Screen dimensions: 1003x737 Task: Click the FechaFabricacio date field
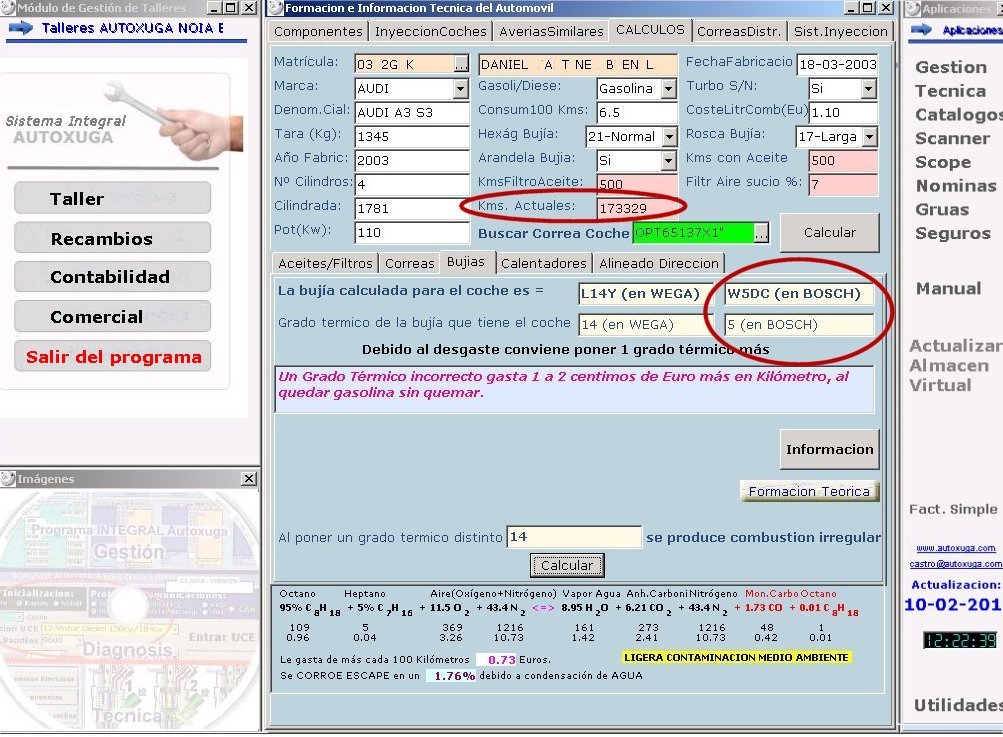coord(837,64)
